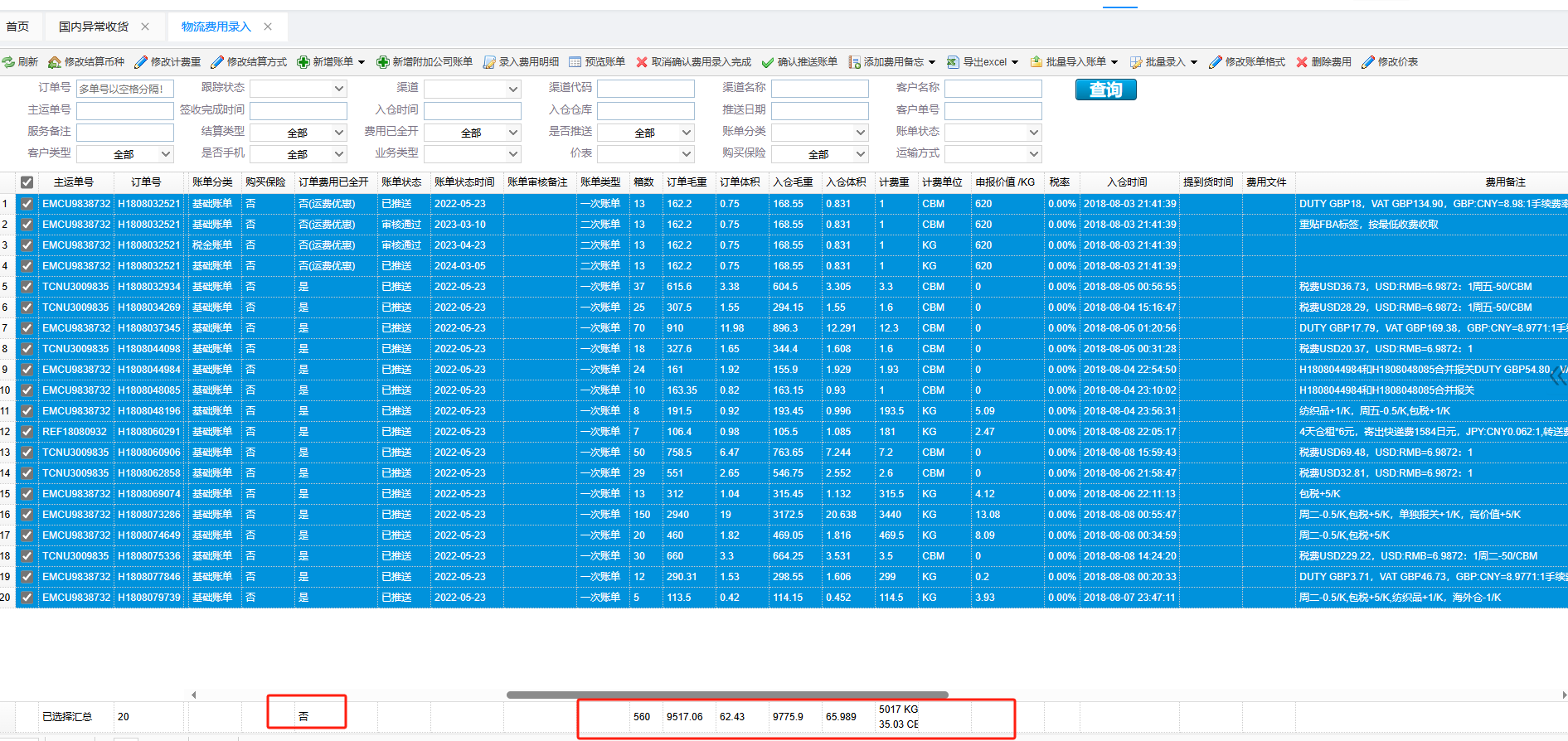The image size is (1568, 741).
Task: Expand the 结算类型 dropdown list
Action: pyautogui.click(x=338, y=133)
